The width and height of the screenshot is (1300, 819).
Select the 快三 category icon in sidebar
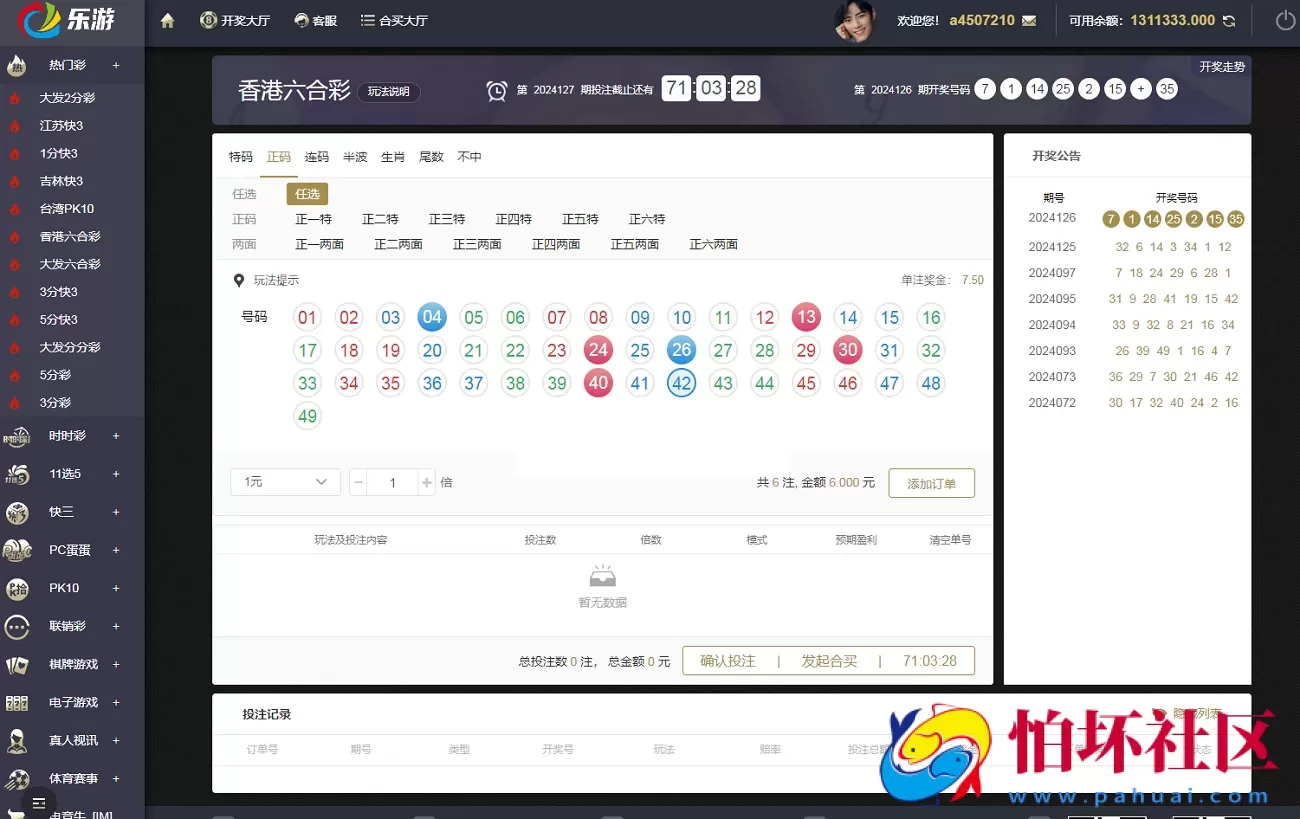(16, 512)
